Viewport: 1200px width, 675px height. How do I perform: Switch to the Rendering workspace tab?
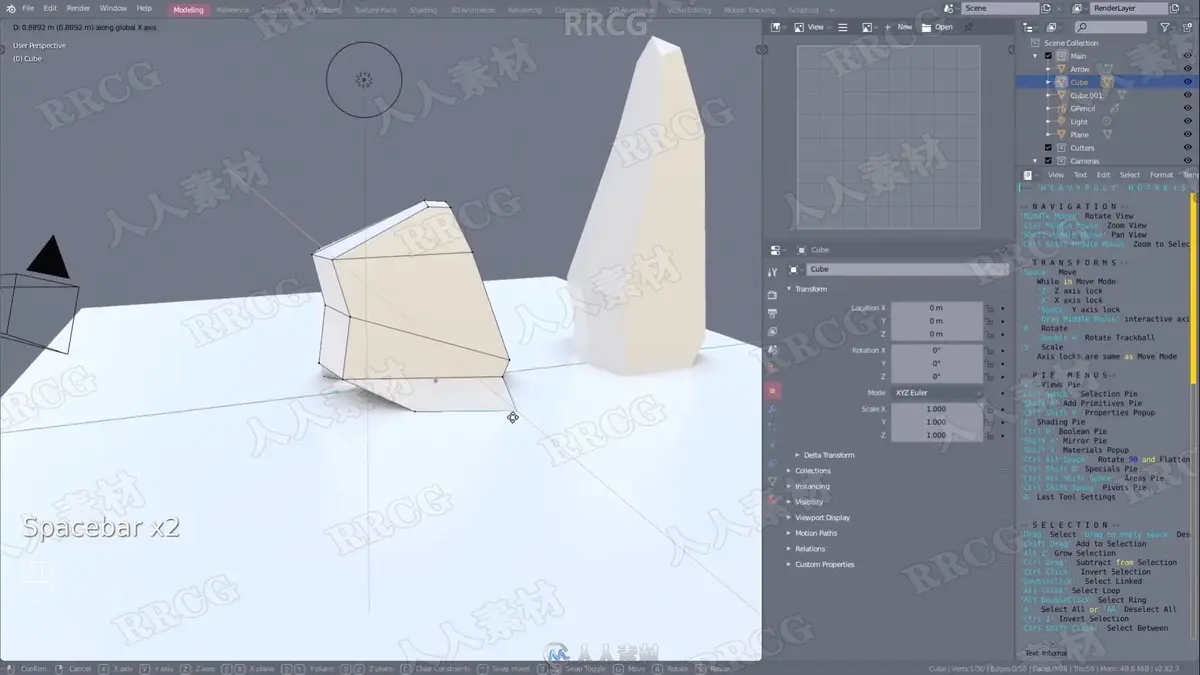point(524,10)
